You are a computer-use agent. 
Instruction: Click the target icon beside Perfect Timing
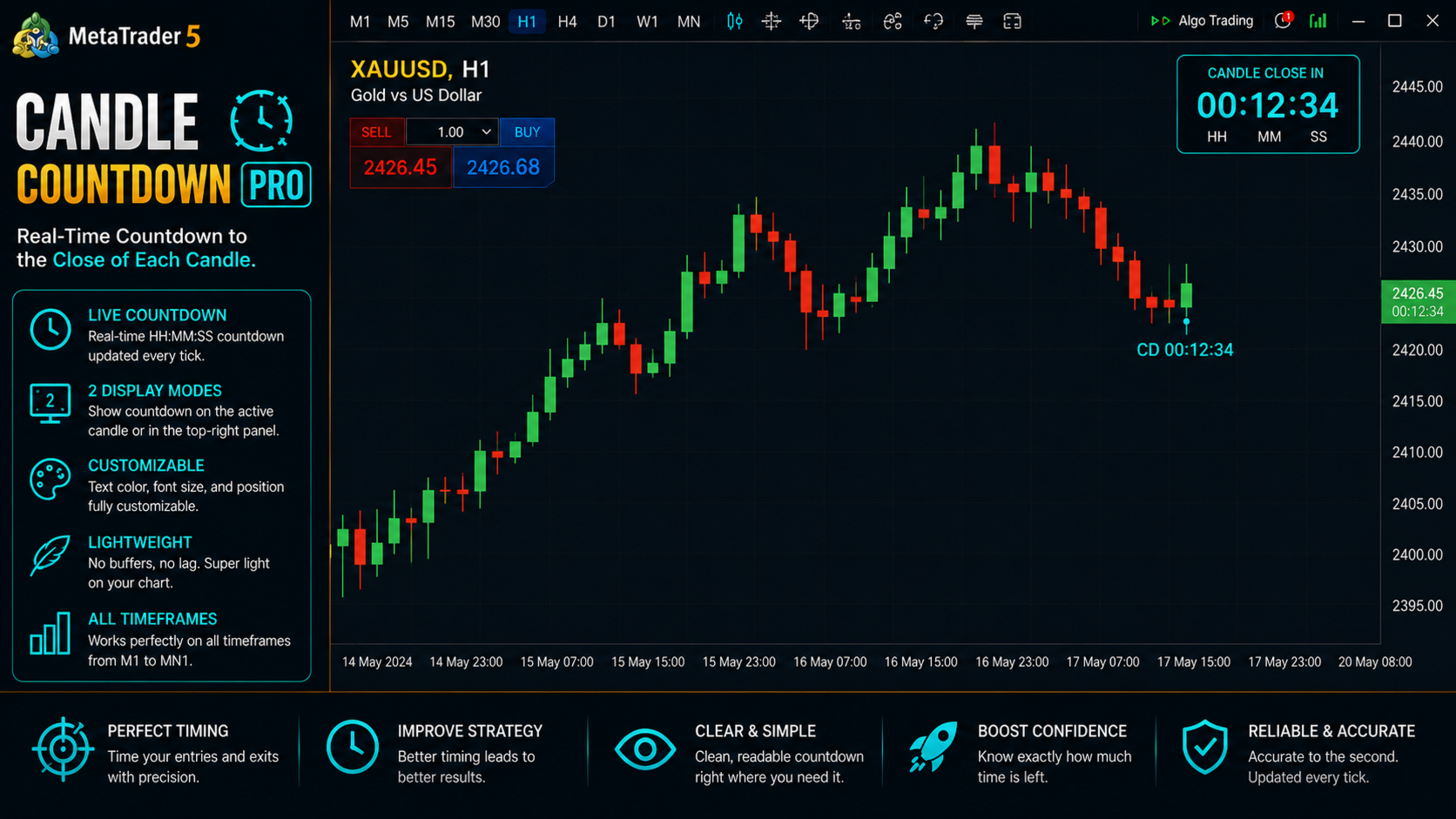(x=63, y=749)
